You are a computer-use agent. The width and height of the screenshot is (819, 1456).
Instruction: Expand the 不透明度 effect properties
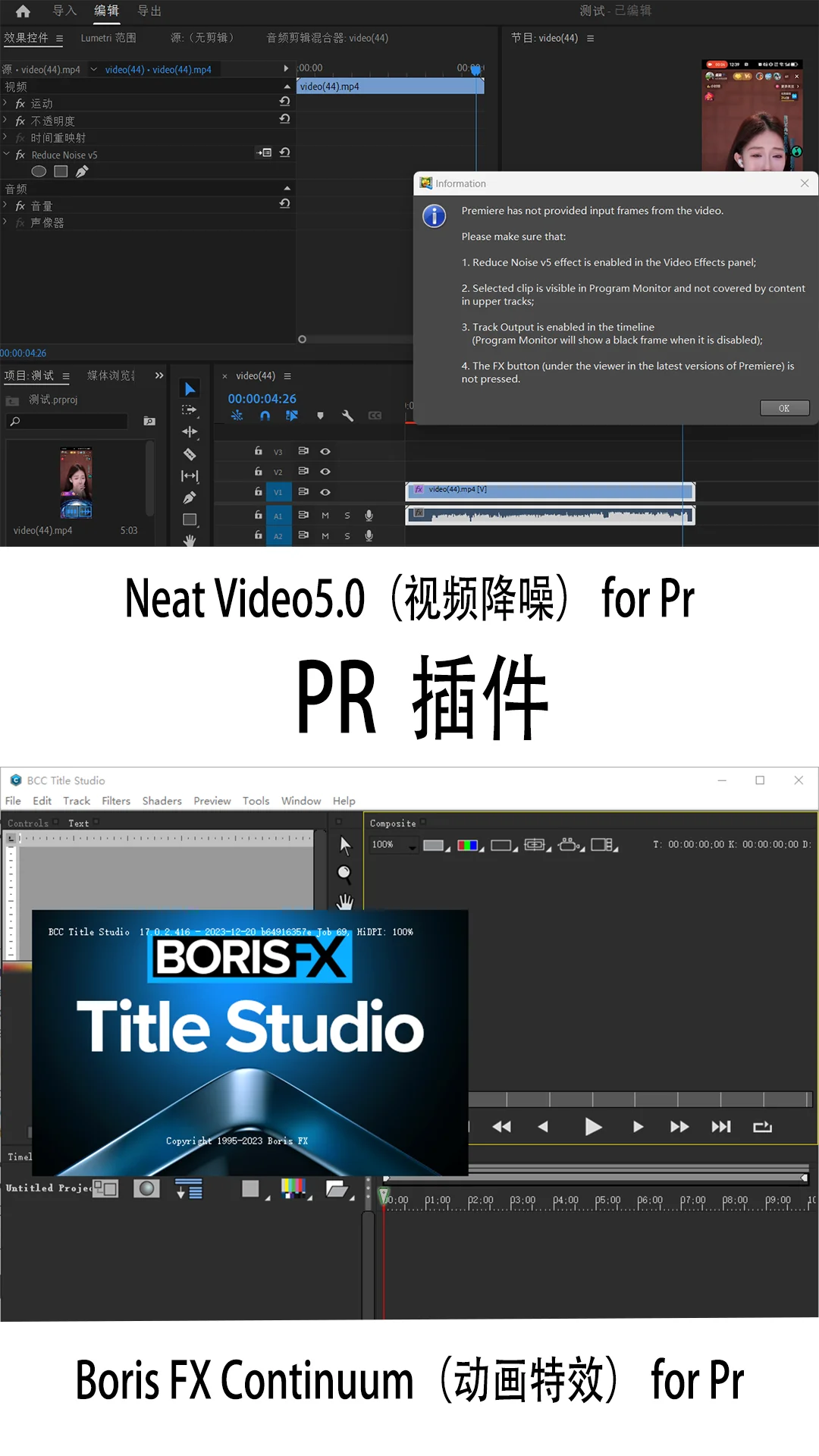click(5, 120)
